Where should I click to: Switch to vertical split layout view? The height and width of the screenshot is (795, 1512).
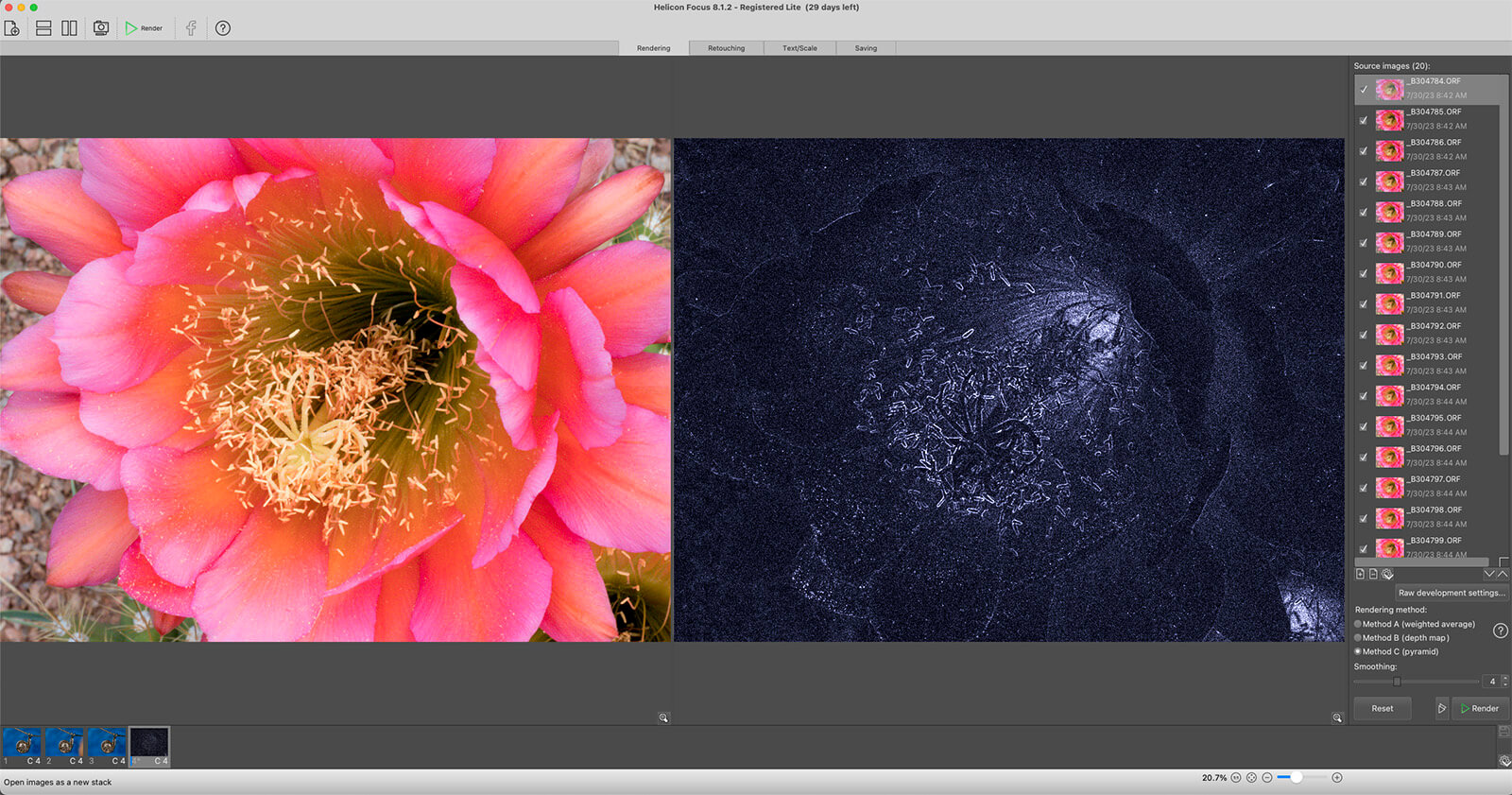coord(70,28)
